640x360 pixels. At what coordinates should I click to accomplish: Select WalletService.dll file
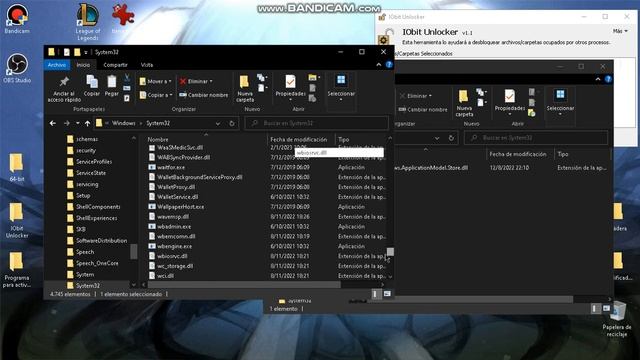point(178,197)
